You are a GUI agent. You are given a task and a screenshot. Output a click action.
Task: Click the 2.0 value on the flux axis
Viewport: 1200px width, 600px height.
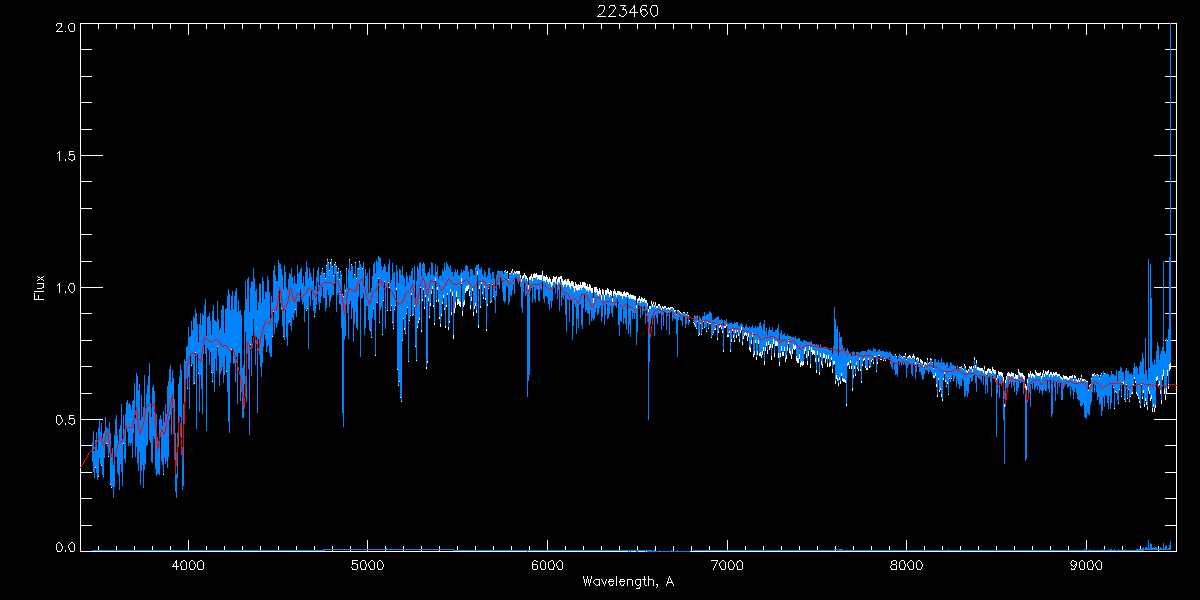click(x=66, y=28)
